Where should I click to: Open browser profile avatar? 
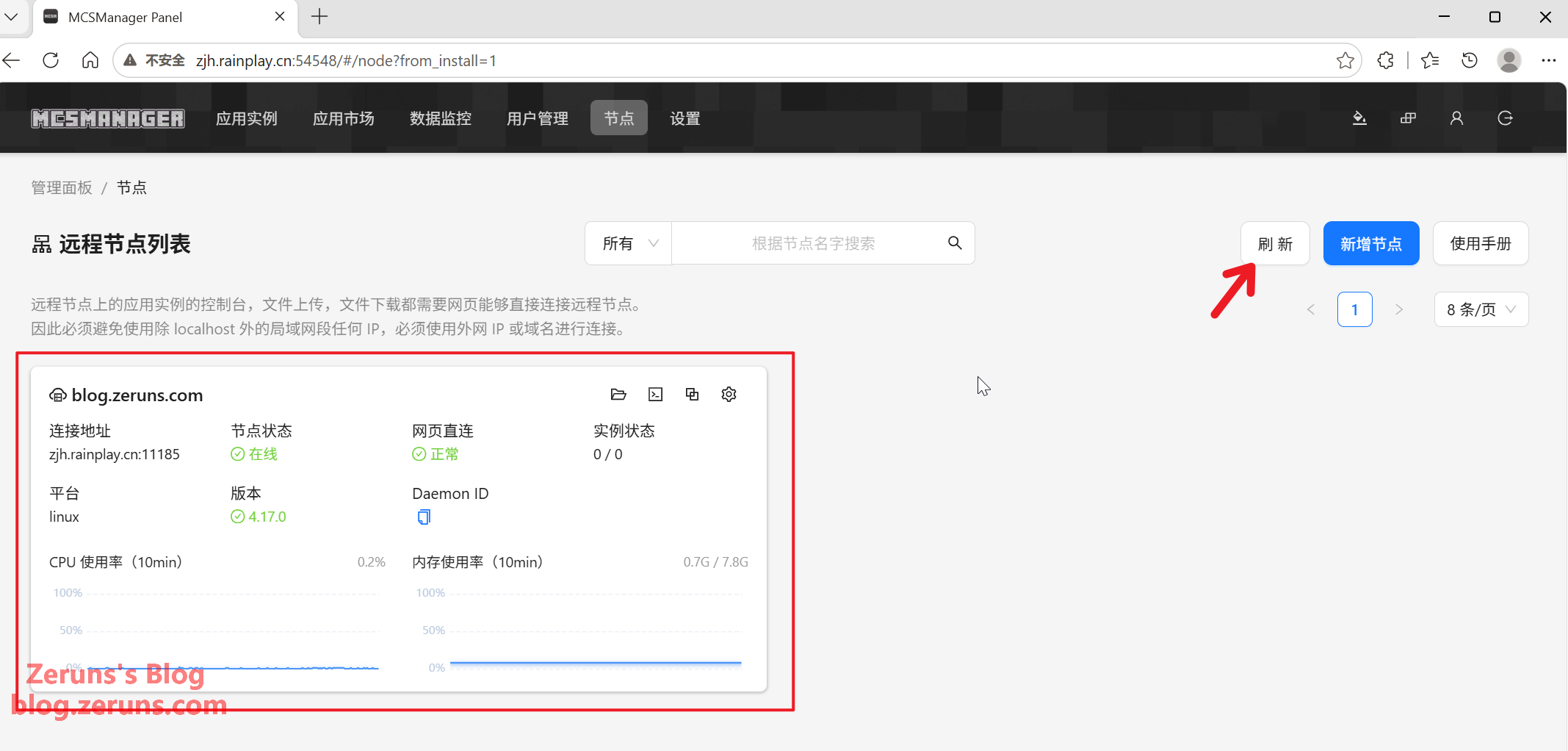[1509, 60]
